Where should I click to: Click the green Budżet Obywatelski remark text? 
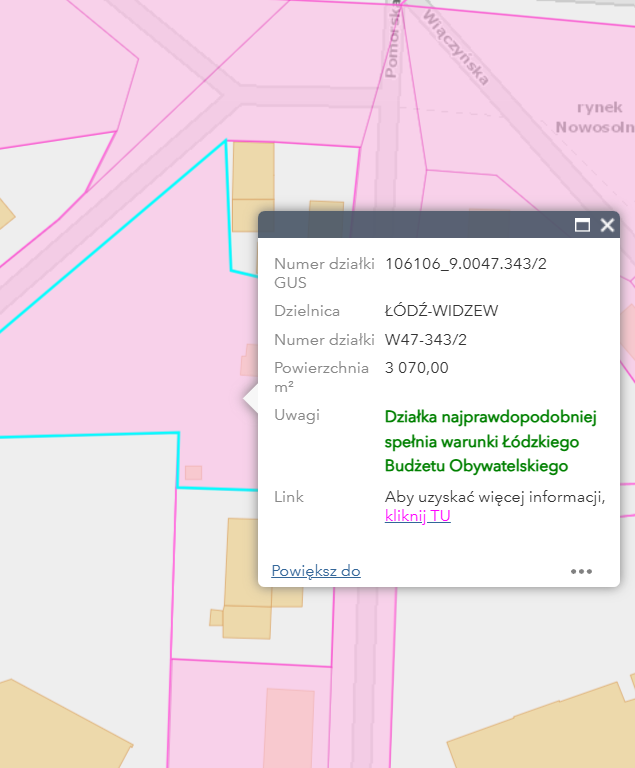482,440
